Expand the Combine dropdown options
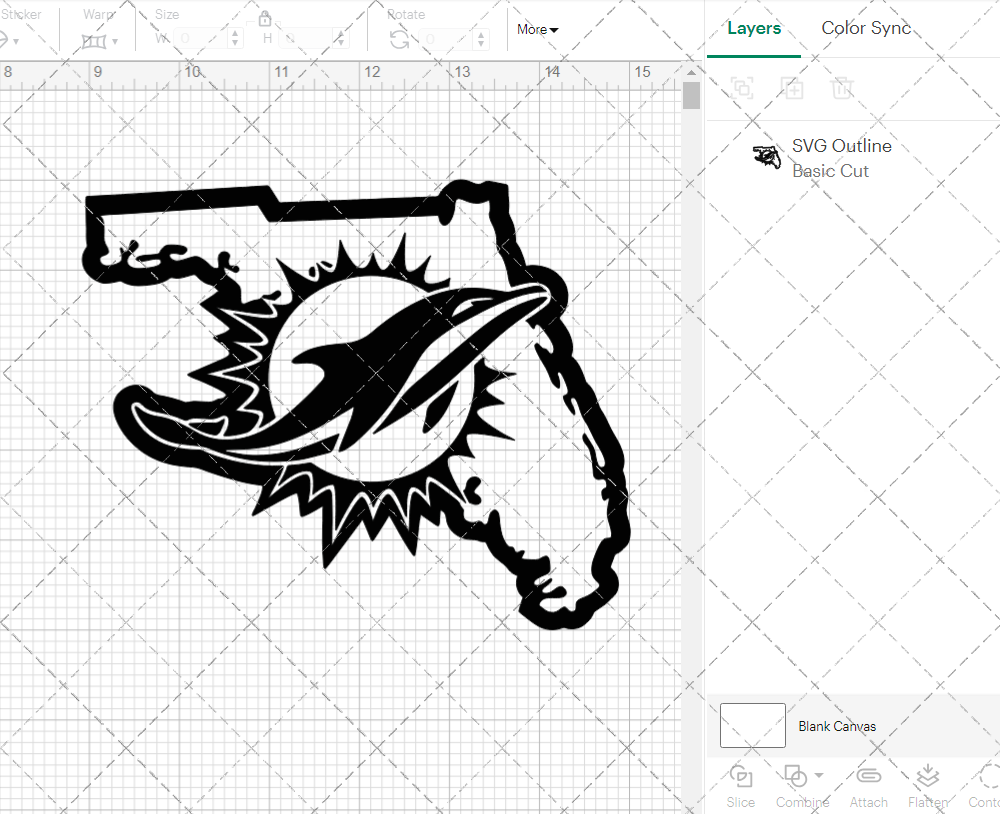1000x814 pixels. click(x=819, y=775)
